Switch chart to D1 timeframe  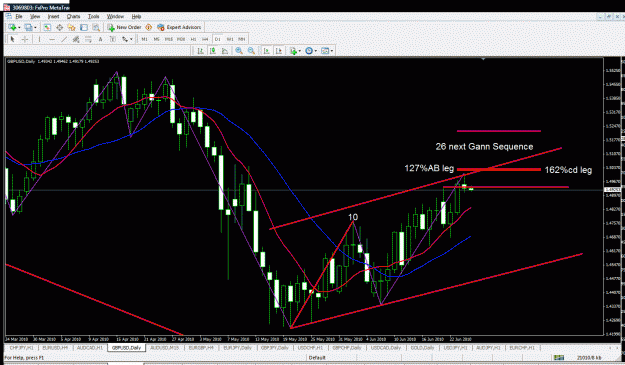click(218, 39)
